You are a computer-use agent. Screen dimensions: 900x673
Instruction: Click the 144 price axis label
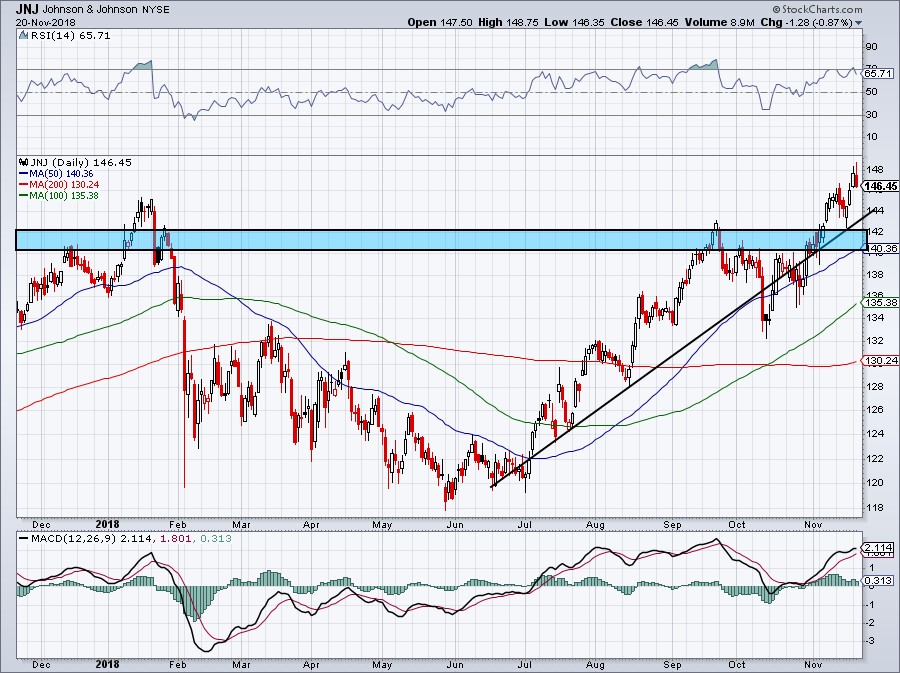[875, 211]
